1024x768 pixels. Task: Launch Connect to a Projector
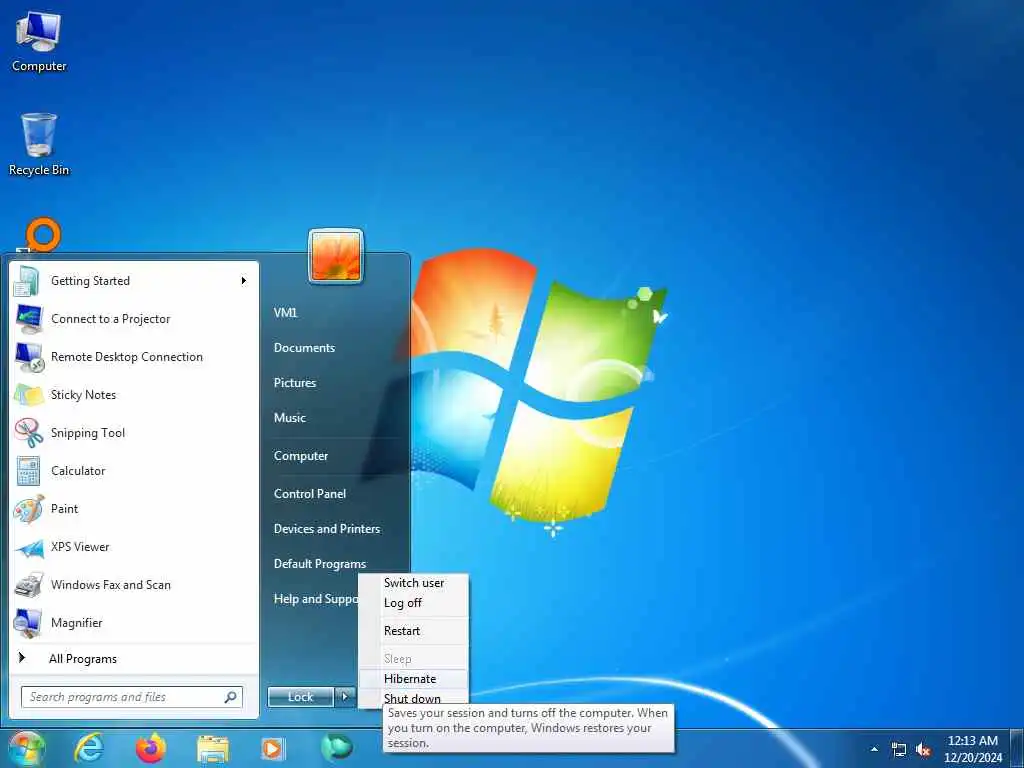pos(134,319)
